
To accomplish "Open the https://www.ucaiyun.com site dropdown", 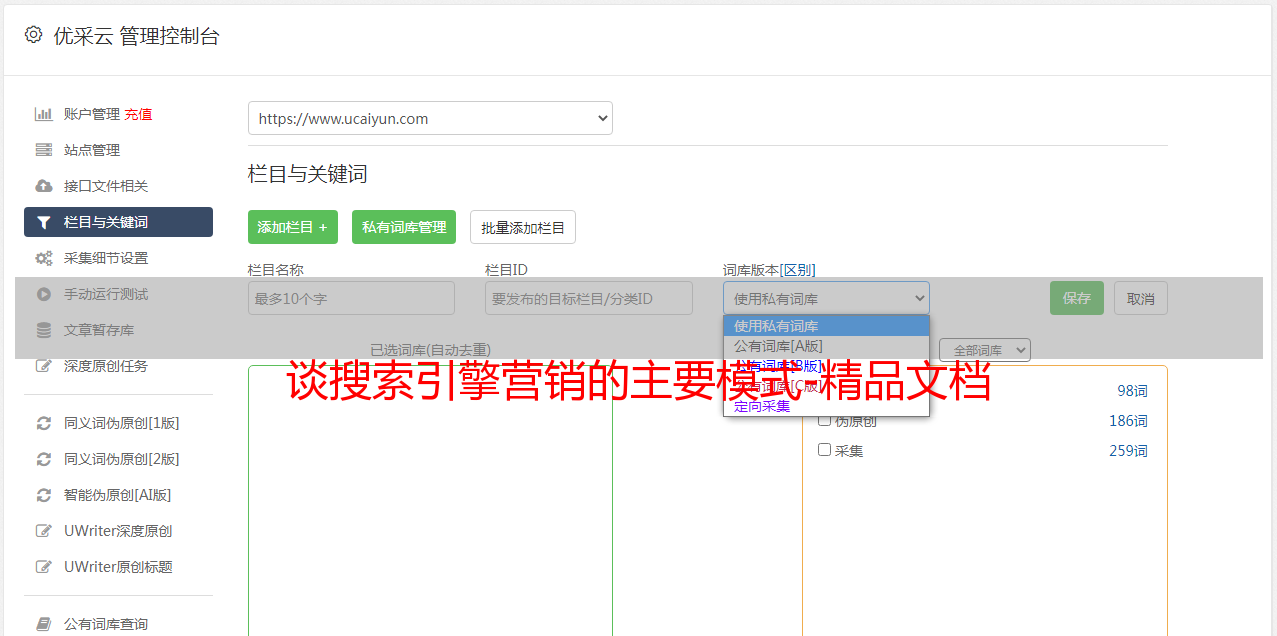I will click(x=430, y=118).
